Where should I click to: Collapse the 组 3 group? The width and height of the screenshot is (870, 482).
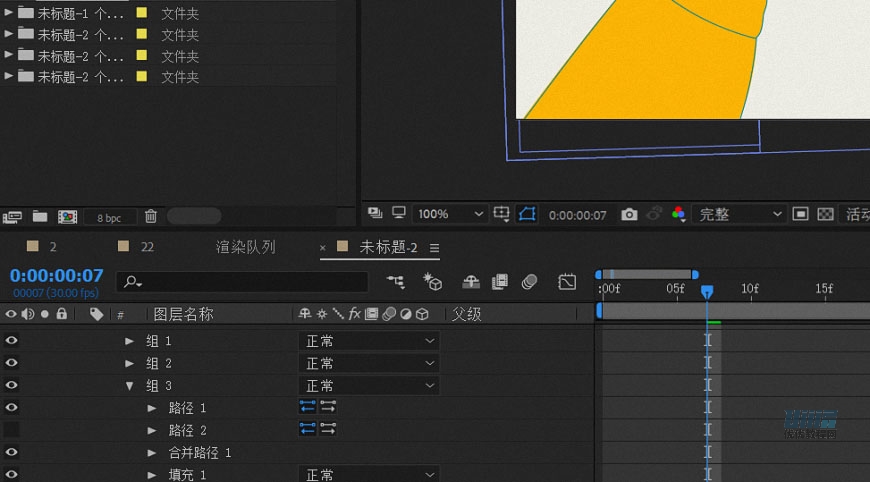tap(129, 386)
